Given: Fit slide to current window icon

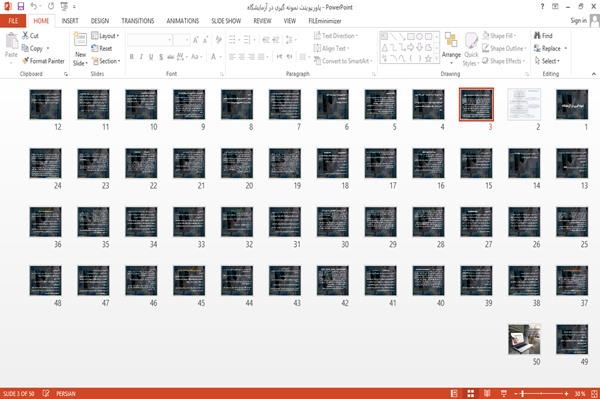Looking at the screenshot, I should pyautogui.click(x=594, y=393).
